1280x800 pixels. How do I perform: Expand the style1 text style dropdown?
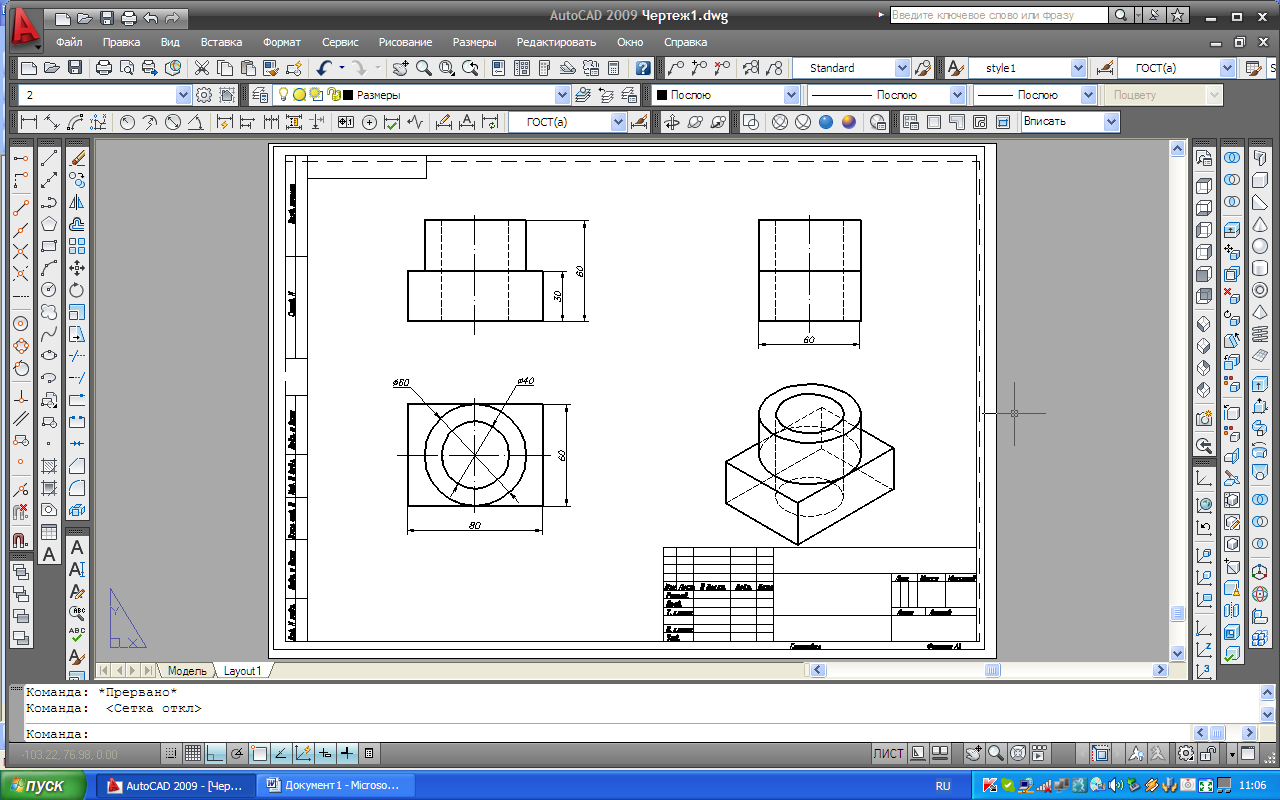tap(1078, 68)
